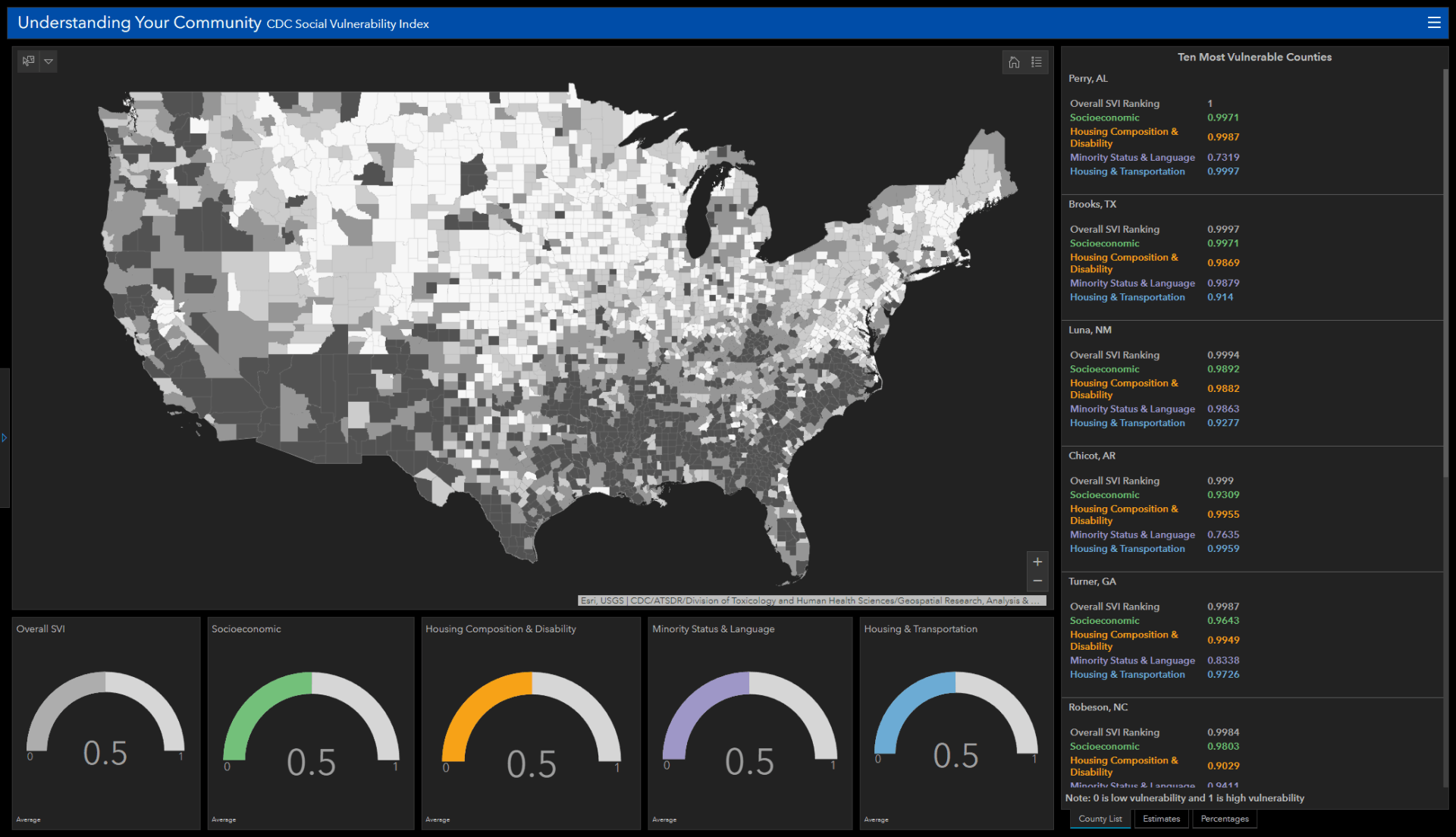This screenshot has height=837, width=1456.
Task: Toggle the Minority Status & Language gauge
Action: point(750,723)
